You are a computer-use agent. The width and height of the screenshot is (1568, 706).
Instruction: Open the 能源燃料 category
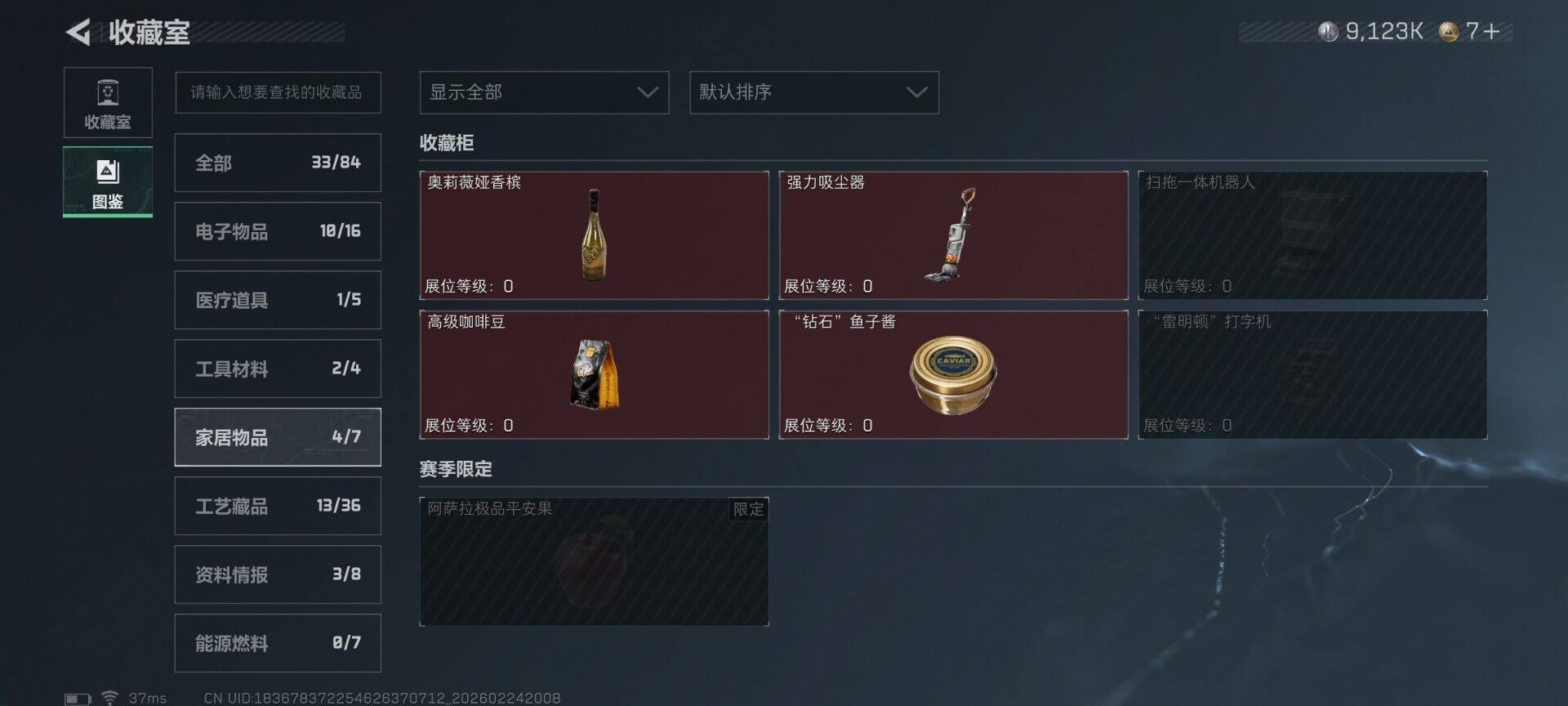point(278,643)
